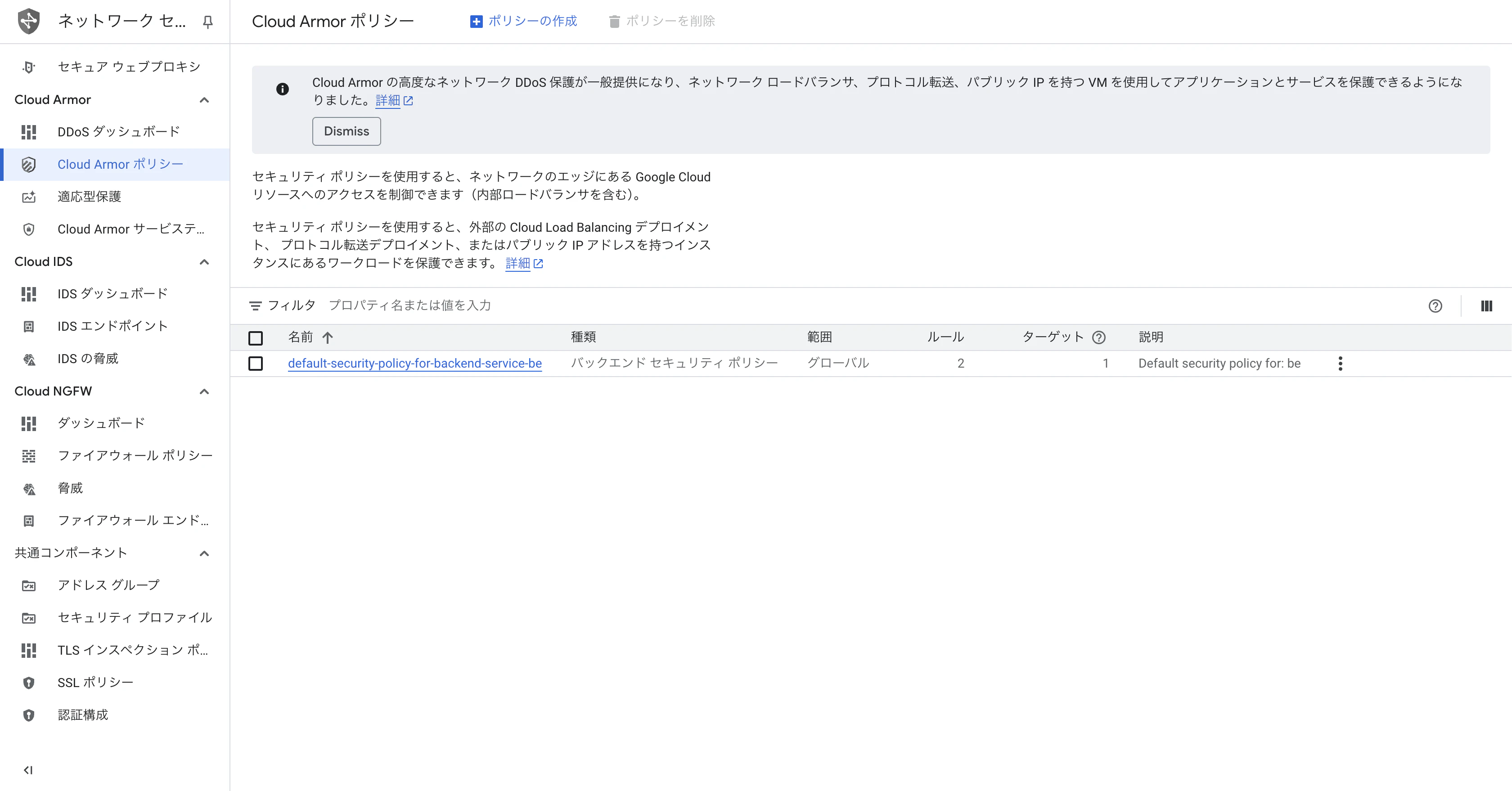Click the Cloud Armor サービステ shield icon
This screenshot has height=791, width=1512.
(x=29, y=229)
